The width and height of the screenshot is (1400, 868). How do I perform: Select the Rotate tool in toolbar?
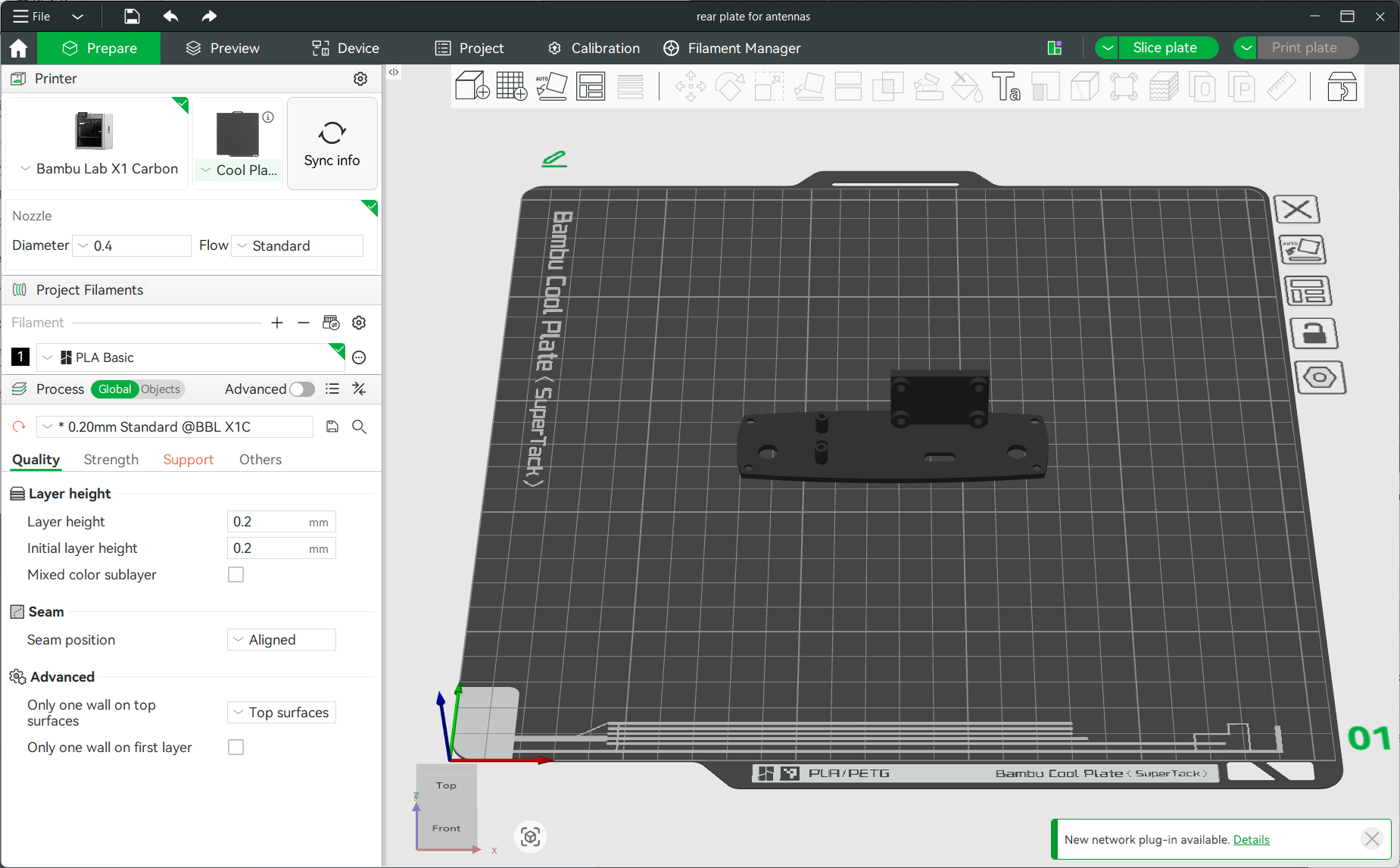coord(730,86)
